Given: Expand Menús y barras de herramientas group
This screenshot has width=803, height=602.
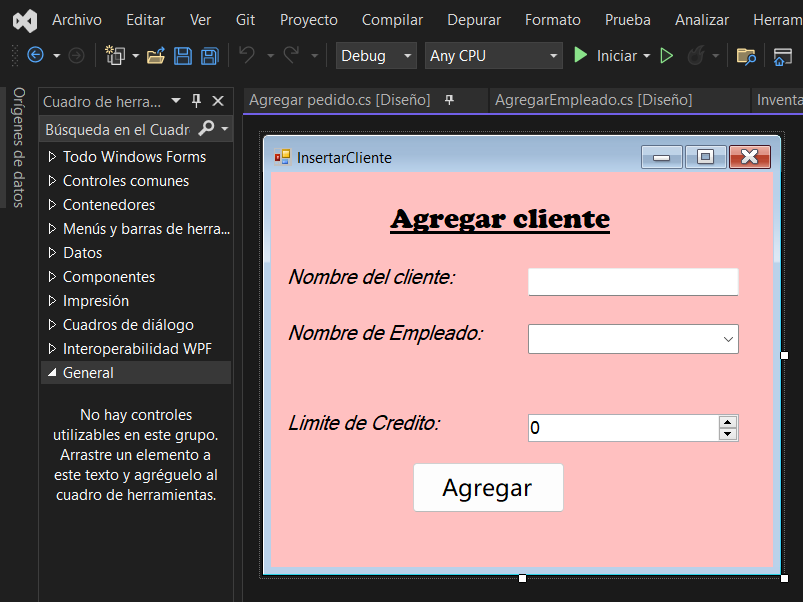Looking at the screenshot, I should [52, 228].
